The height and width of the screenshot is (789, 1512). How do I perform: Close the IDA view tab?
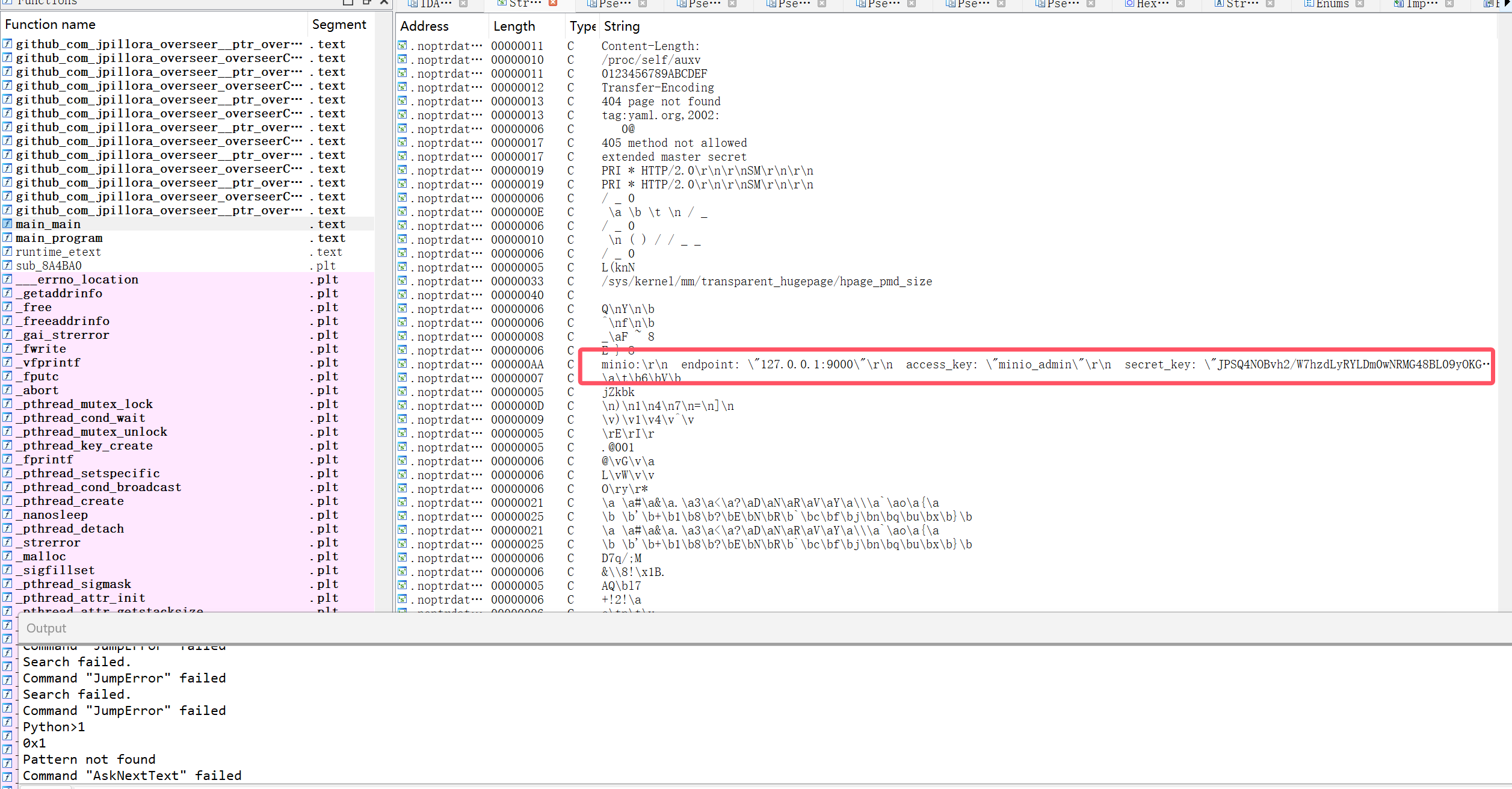[463, 4]
